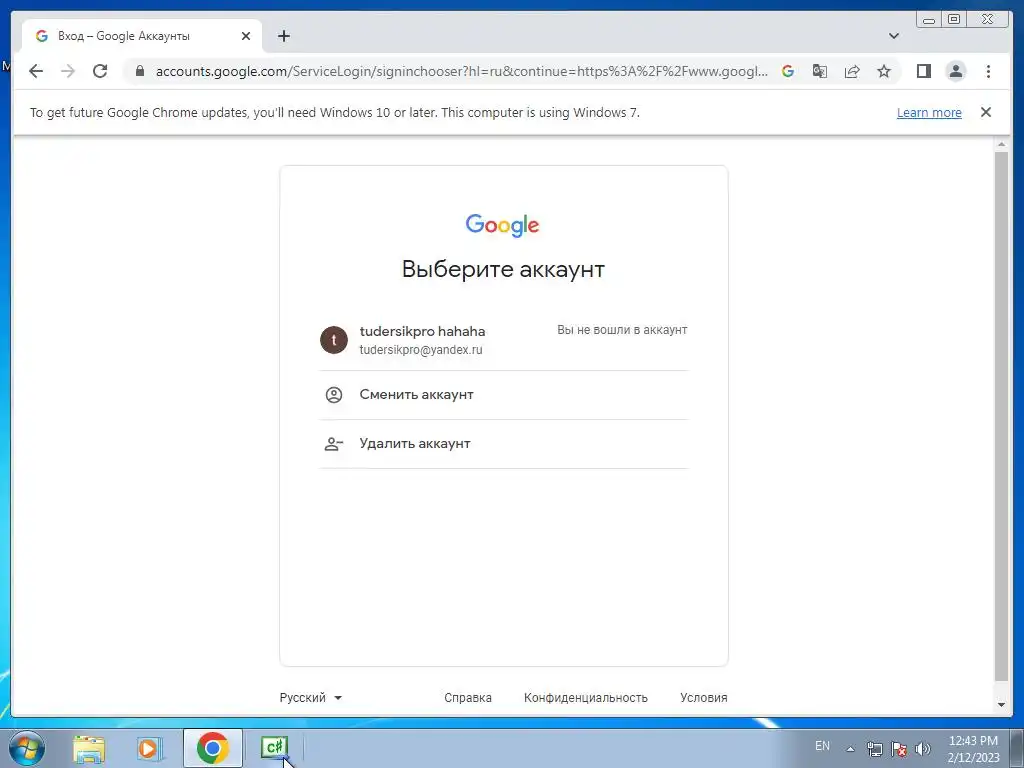Go back to the previous page
Image resolution: width=1024 pixels, height=768 pixels.
point(36,71)
